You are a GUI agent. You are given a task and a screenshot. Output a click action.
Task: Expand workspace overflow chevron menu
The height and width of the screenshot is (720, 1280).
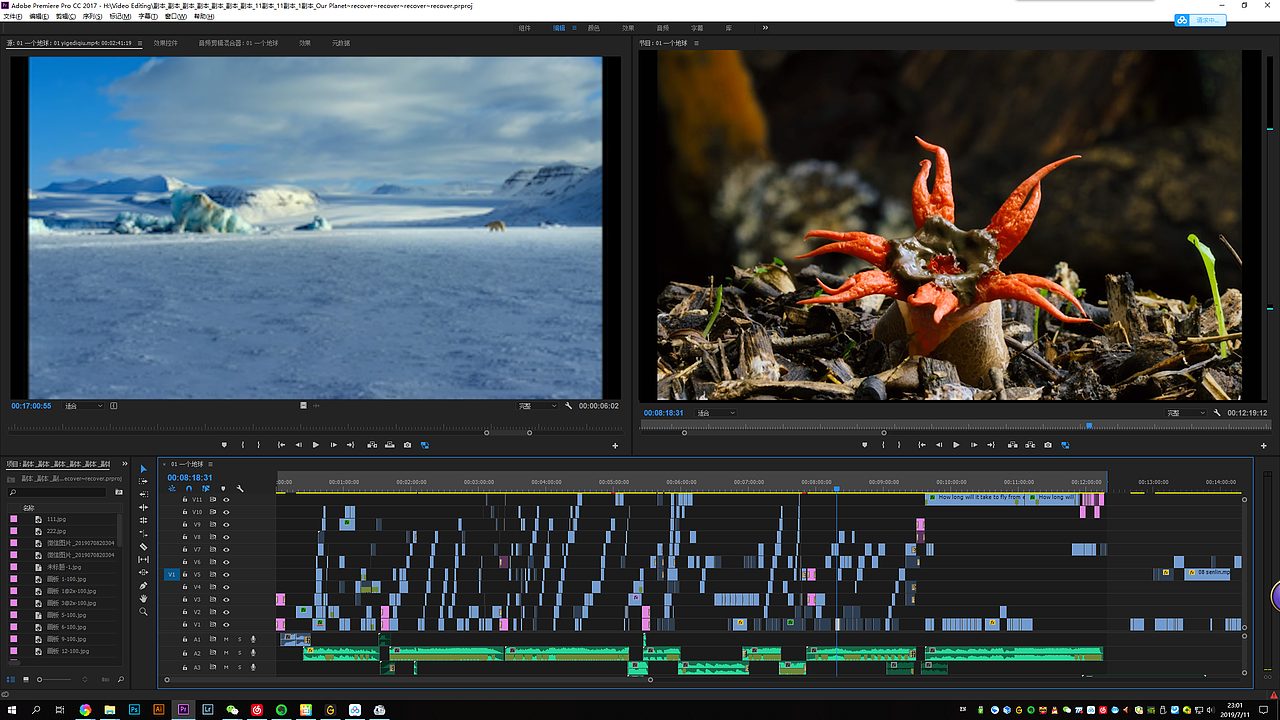click(766, 28)
